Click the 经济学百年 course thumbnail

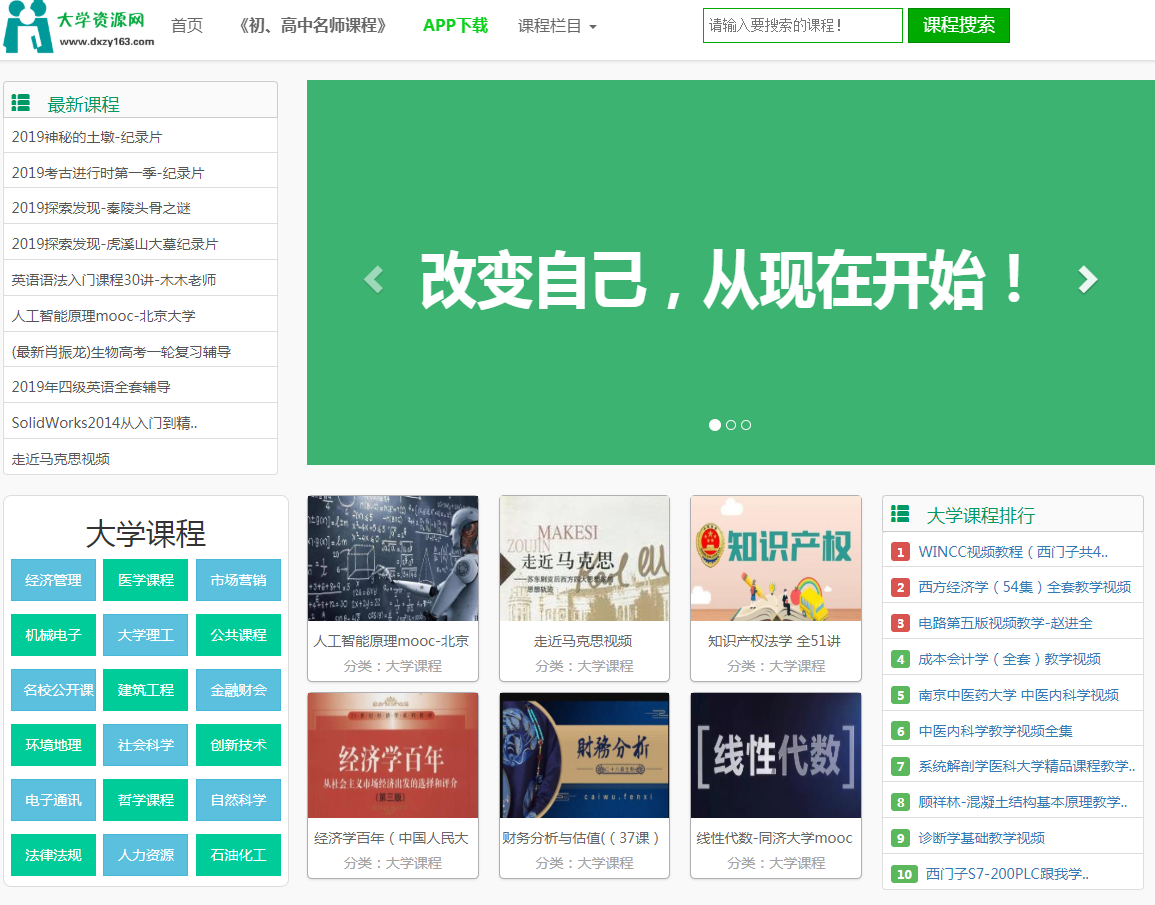point(393,756)
